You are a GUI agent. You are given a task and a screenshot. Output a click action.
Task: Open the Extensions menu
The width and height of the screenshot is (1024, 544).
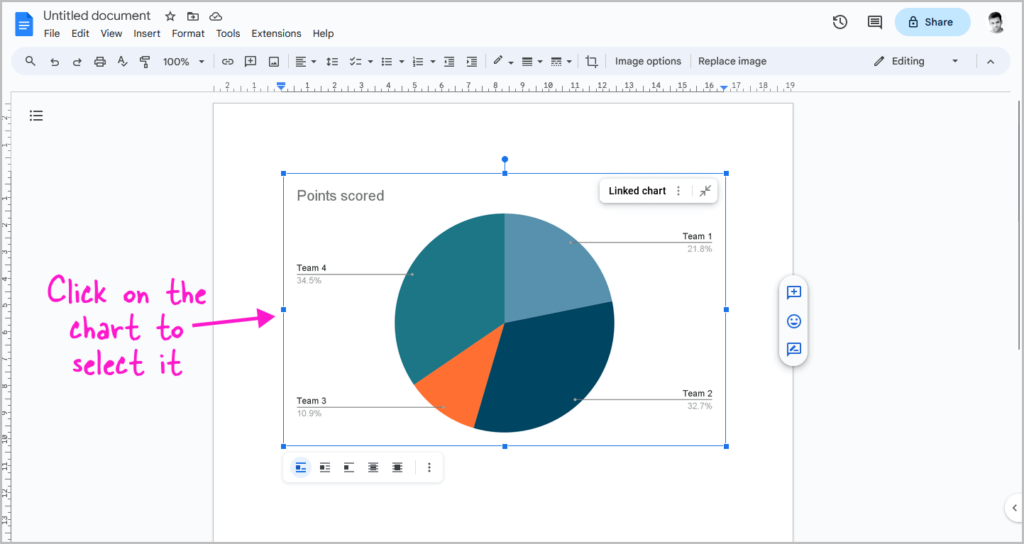point(276,33)
